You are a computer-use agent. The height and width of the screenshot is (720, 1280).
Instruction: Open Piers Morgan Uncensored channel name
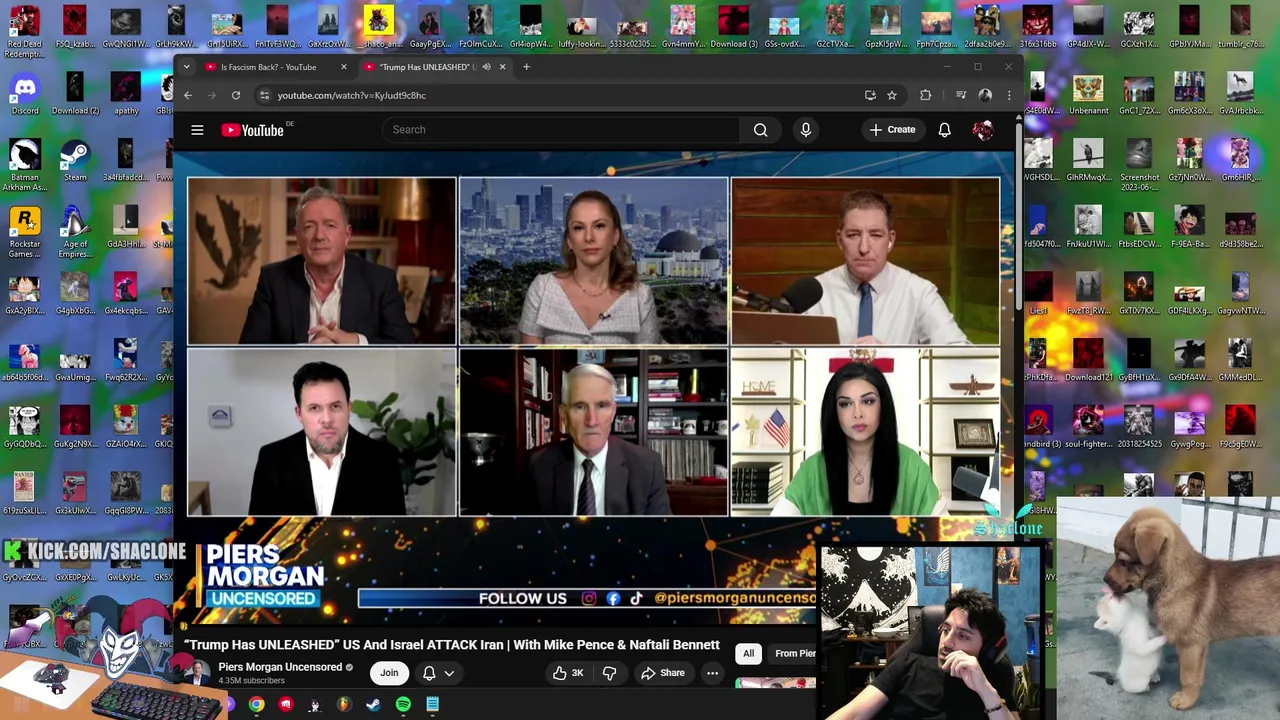[280, 667]
